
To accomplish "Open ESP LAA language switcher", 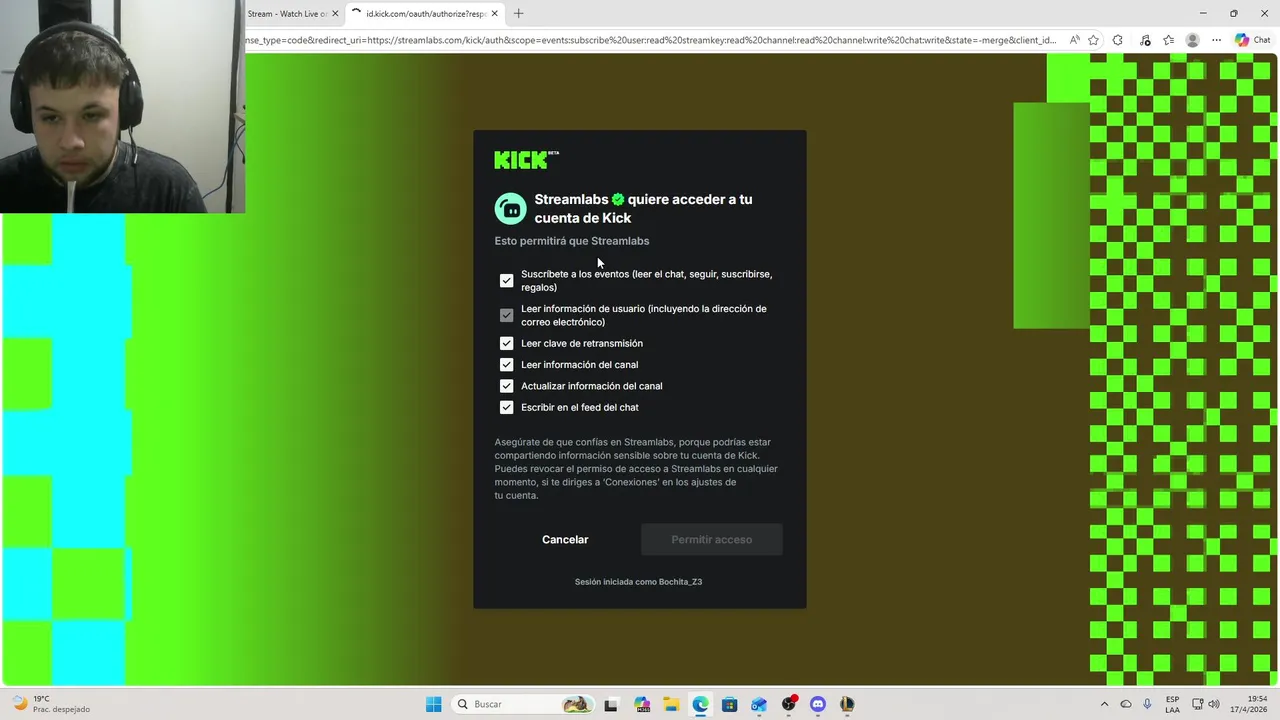I will click(1172, 704).
